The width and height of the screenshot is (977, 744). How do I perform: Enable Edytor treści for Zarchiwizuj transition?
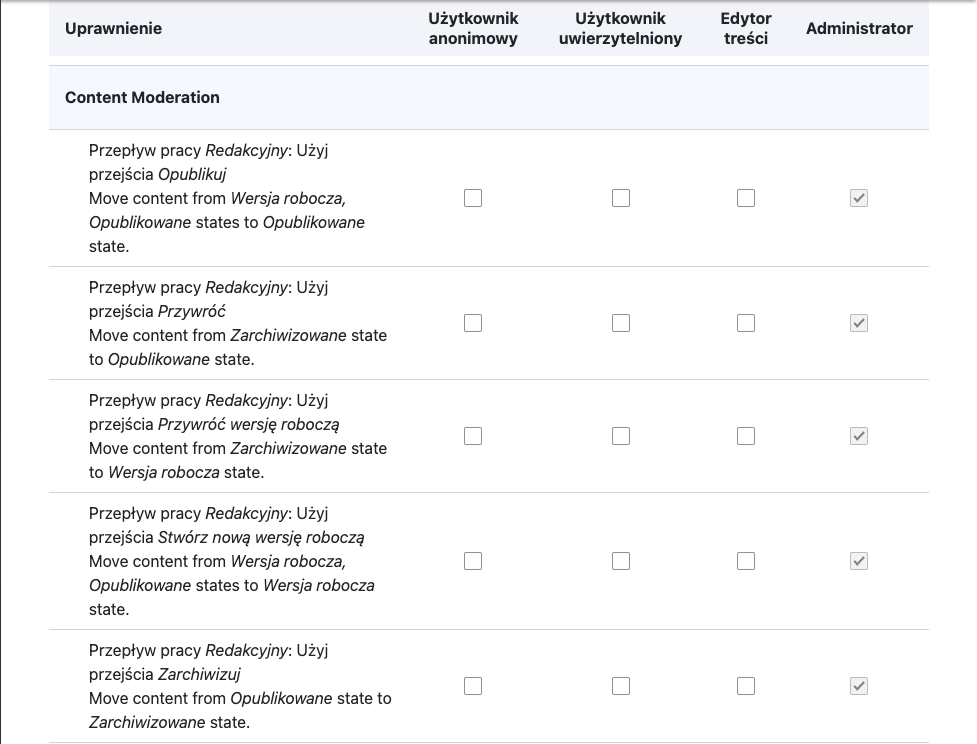point(746,686)
